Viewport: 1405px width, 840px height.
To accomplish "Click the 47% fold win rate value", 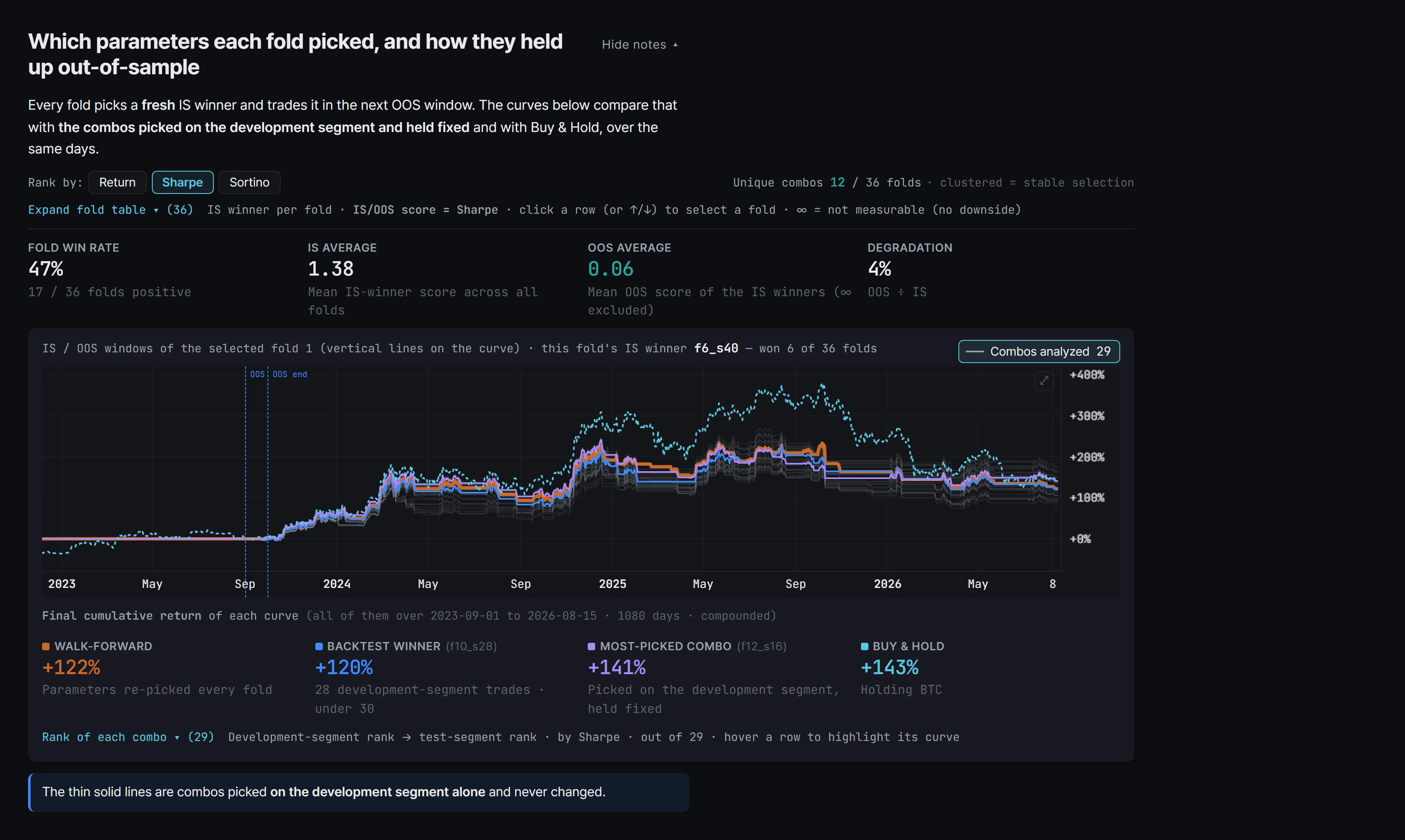I will pyautogui.click(x=46, y=269).
